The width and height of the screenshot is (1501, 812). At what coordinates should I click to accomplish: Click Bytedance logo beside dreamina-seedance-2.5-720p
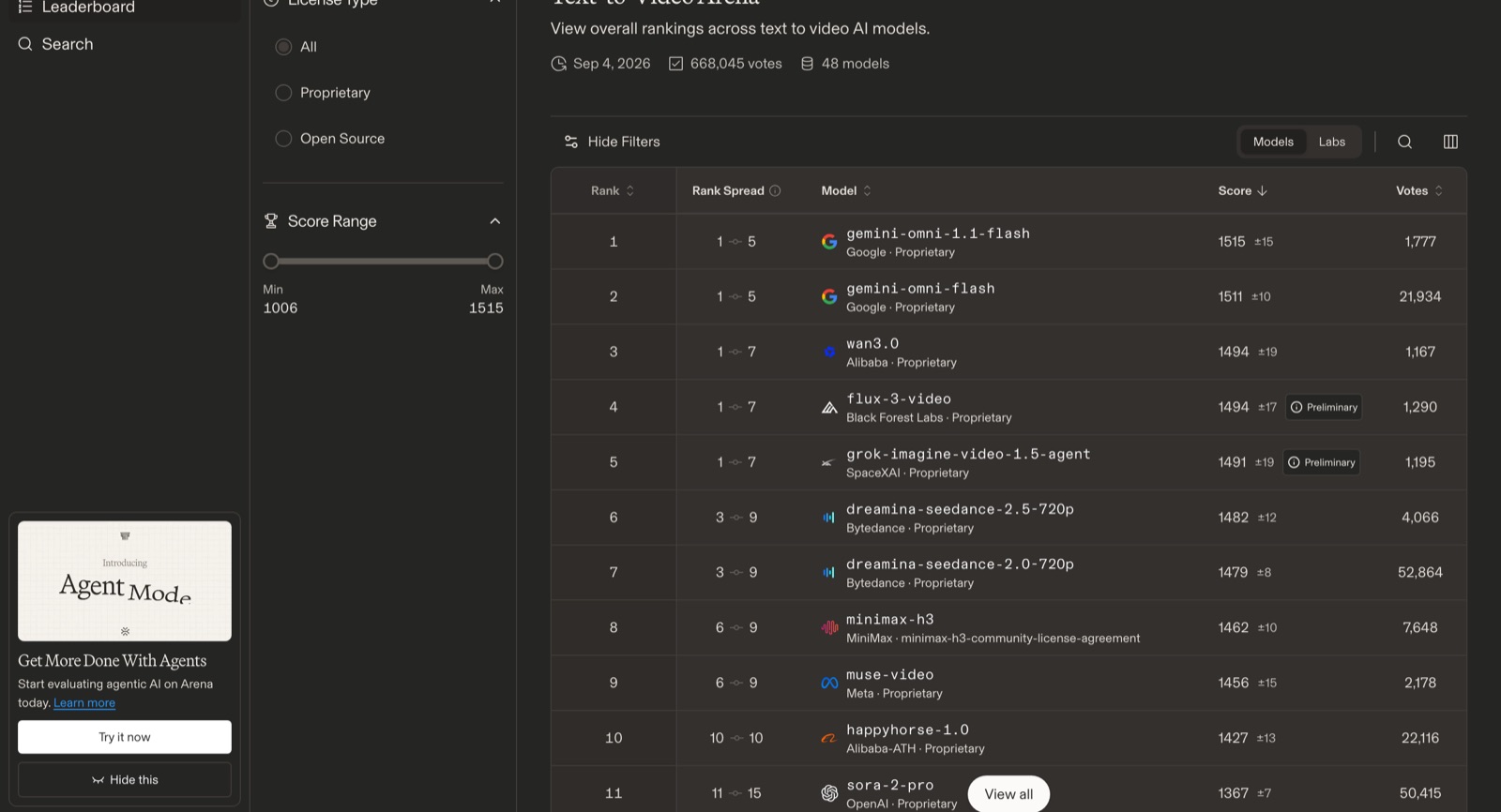(x=829, y=518)
